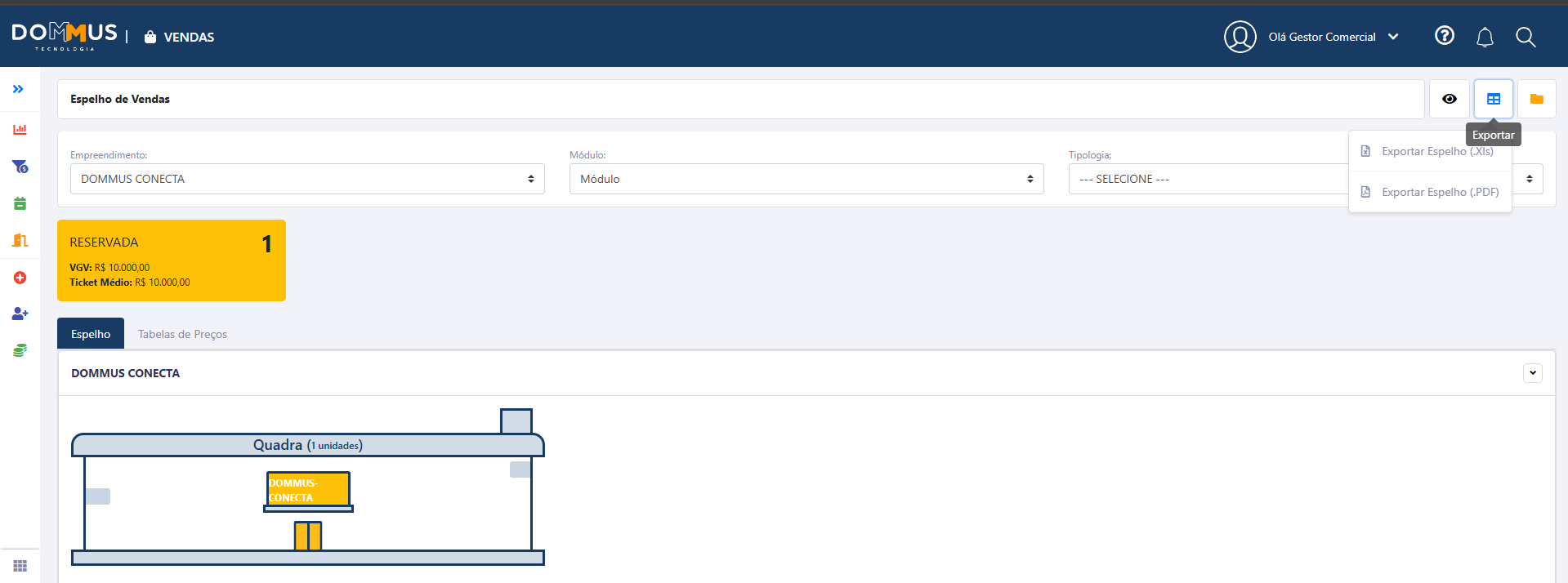This screenshot has width=1568, height=583.
Task: Click the orange building sidebar icon
Action: tap(20, 240)
